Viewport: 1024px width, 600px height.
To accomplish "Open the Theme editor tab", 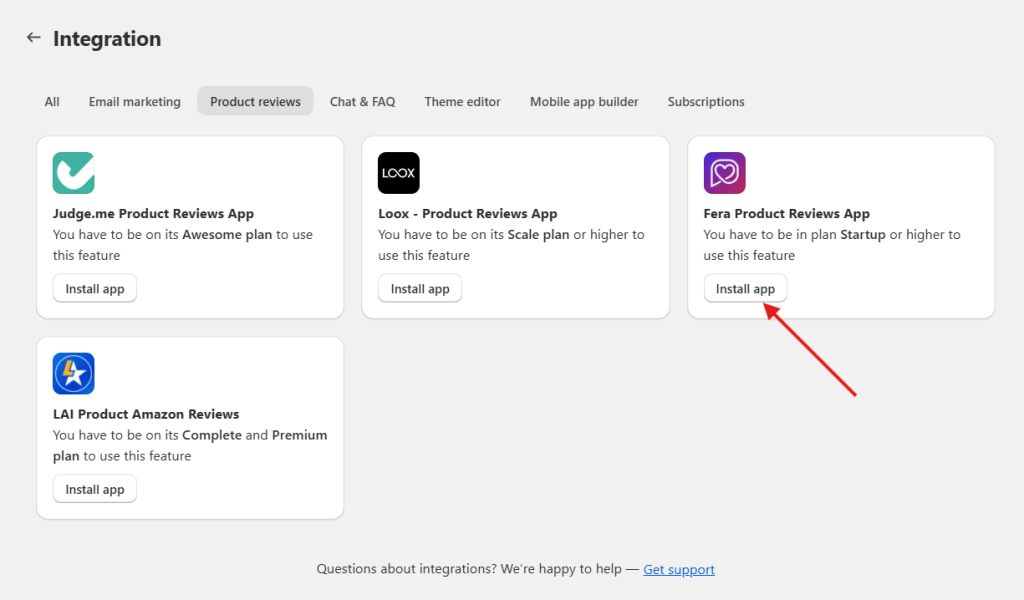I will (x=462, y=101).
